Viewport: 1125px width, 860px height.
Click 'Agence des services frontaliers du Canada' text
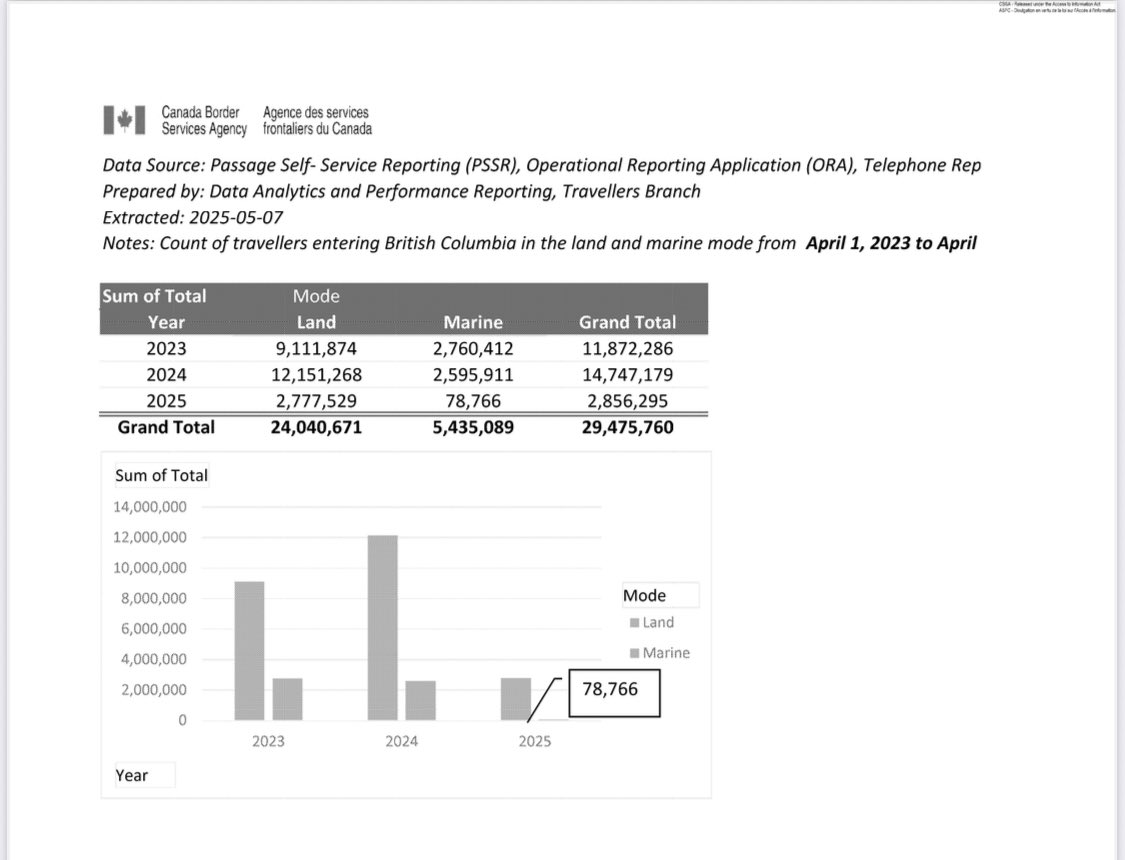pos(317,121)
